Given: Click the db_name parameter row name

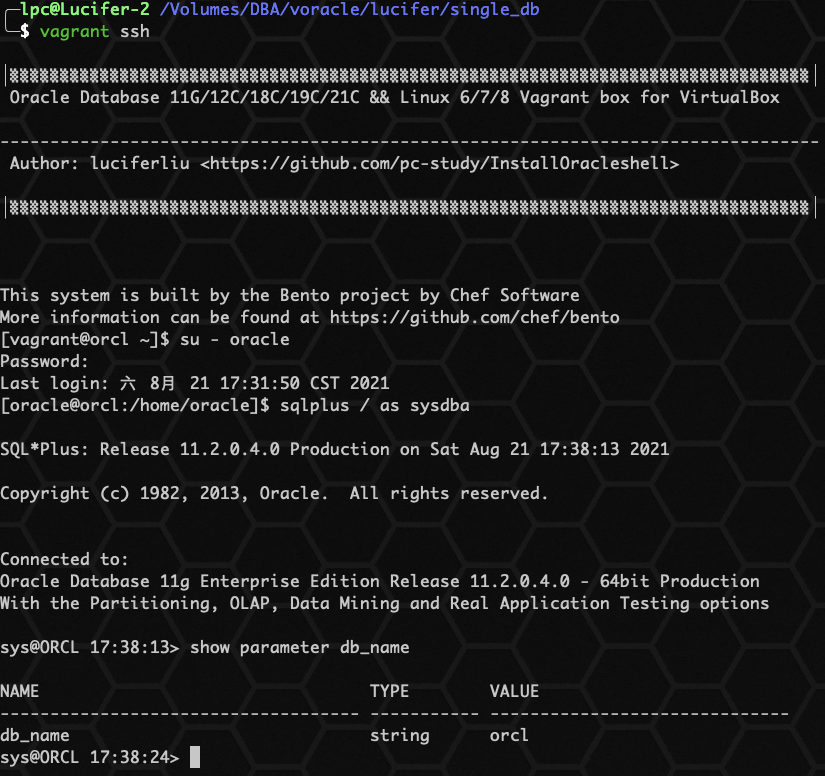Looking at the screenshot, I should (x=35, y=735).
